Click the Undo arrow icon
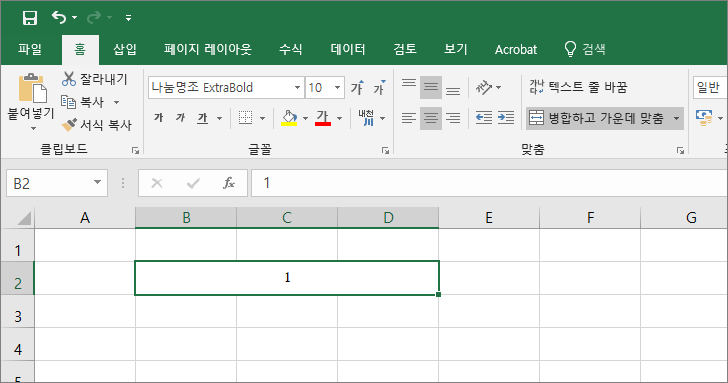The width and height of the screenshot is (728, 383). click(x=59, y=18)
